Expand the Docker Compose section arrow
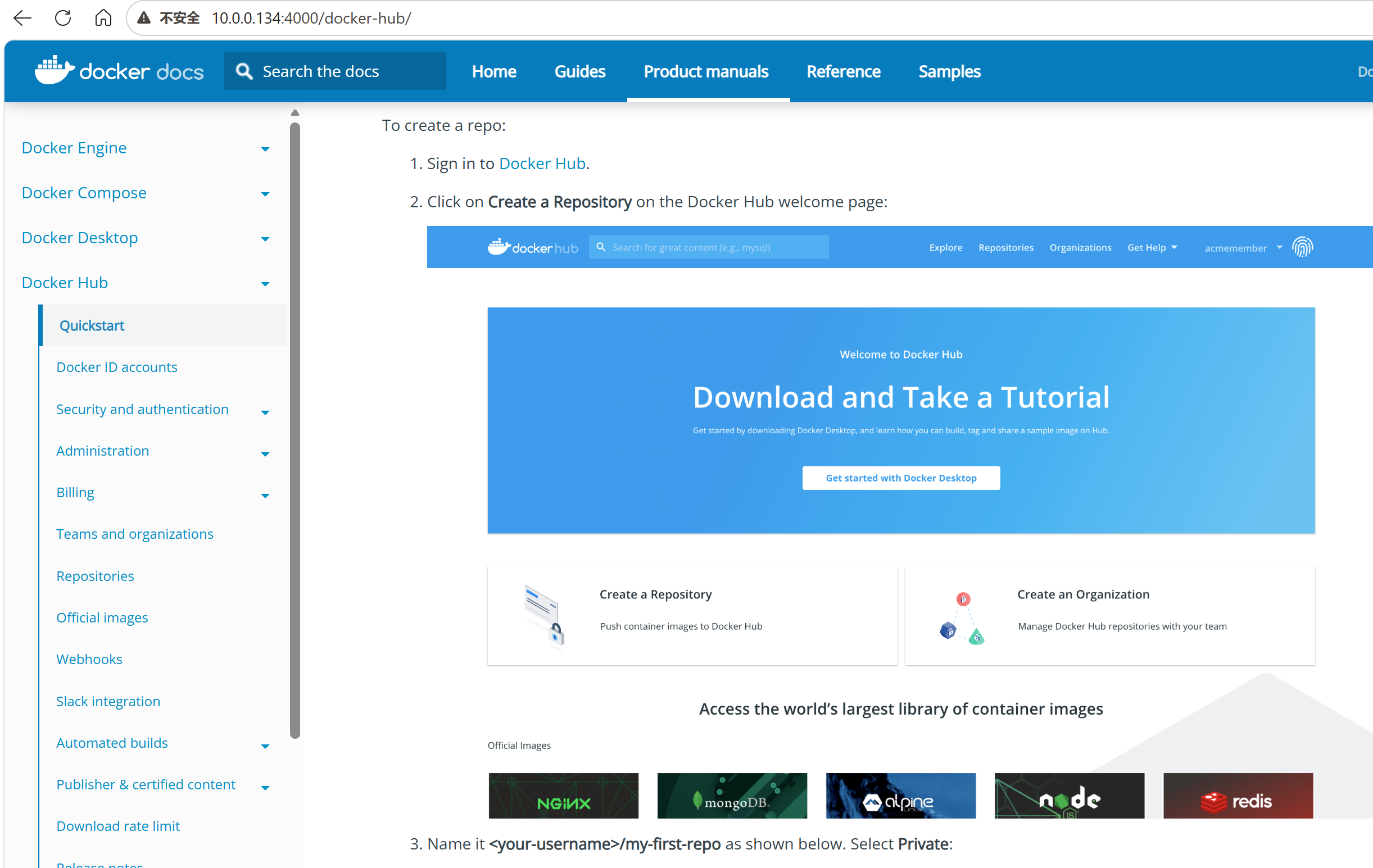Image resolution: width=1373 pixels, height=868 pixels. pos(265,194)
